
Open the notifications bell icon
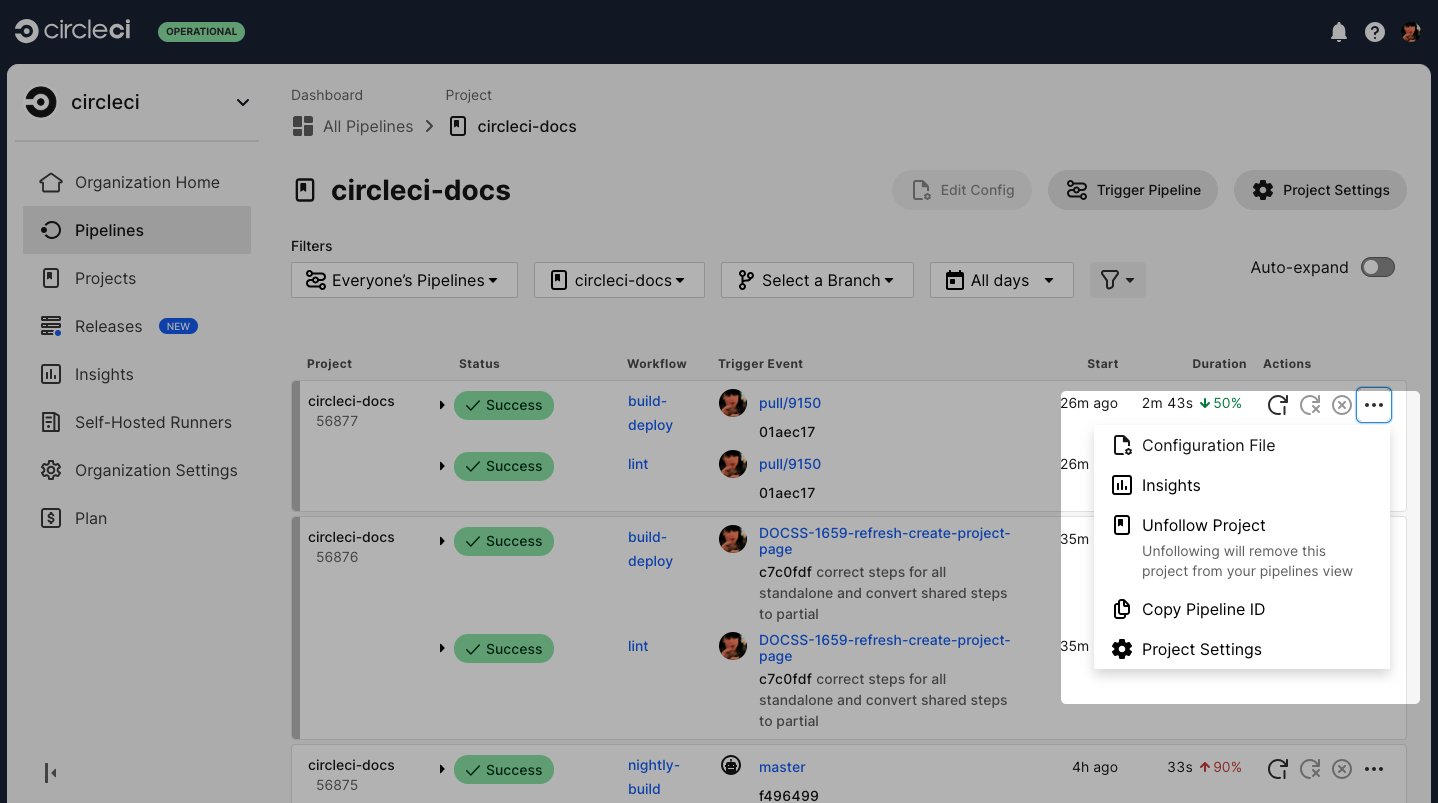coord(1339,32)
